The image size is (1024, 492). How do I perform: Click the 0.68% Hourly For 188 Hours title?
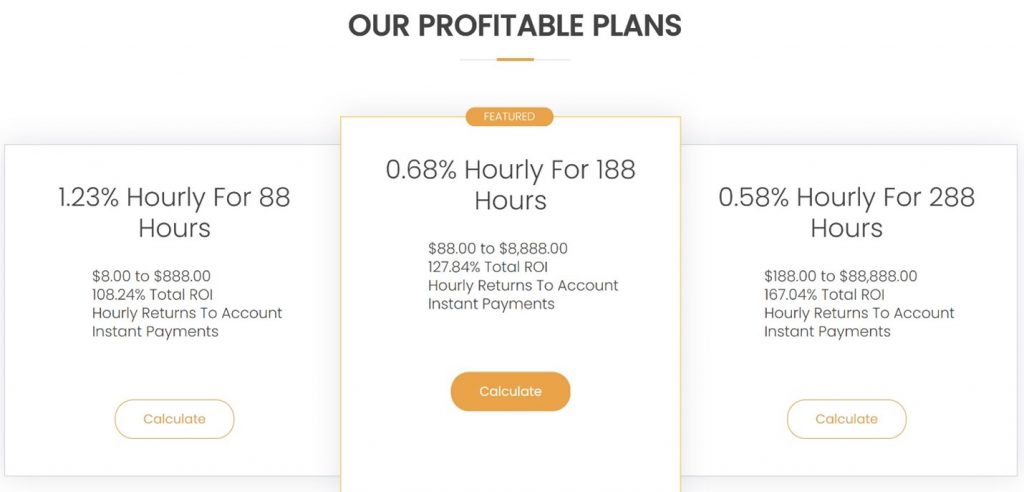pyautogui.click(x=510, y=185)
